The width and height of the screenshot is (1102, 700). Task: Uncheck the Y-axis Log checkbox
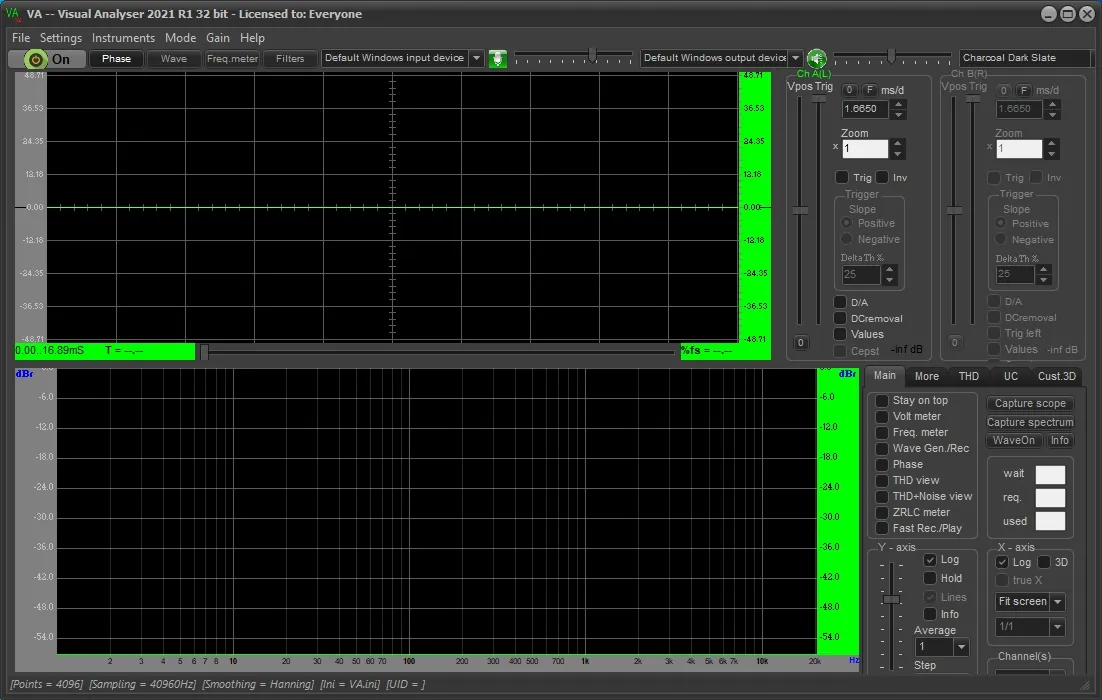pos(930,559)
